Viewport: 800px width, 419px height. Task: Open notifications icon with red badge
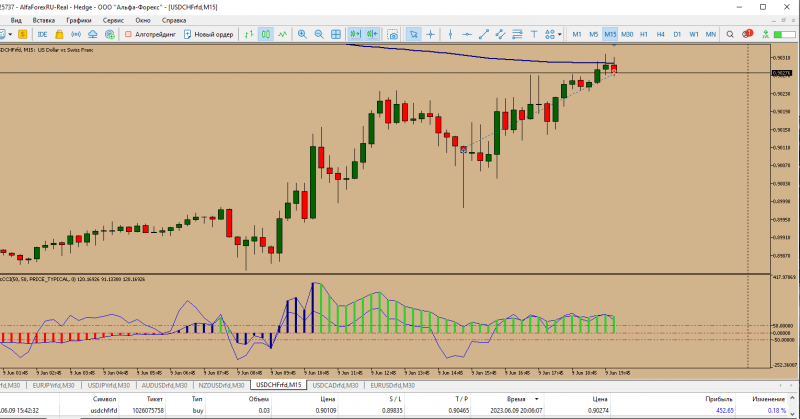coord(747,34)
